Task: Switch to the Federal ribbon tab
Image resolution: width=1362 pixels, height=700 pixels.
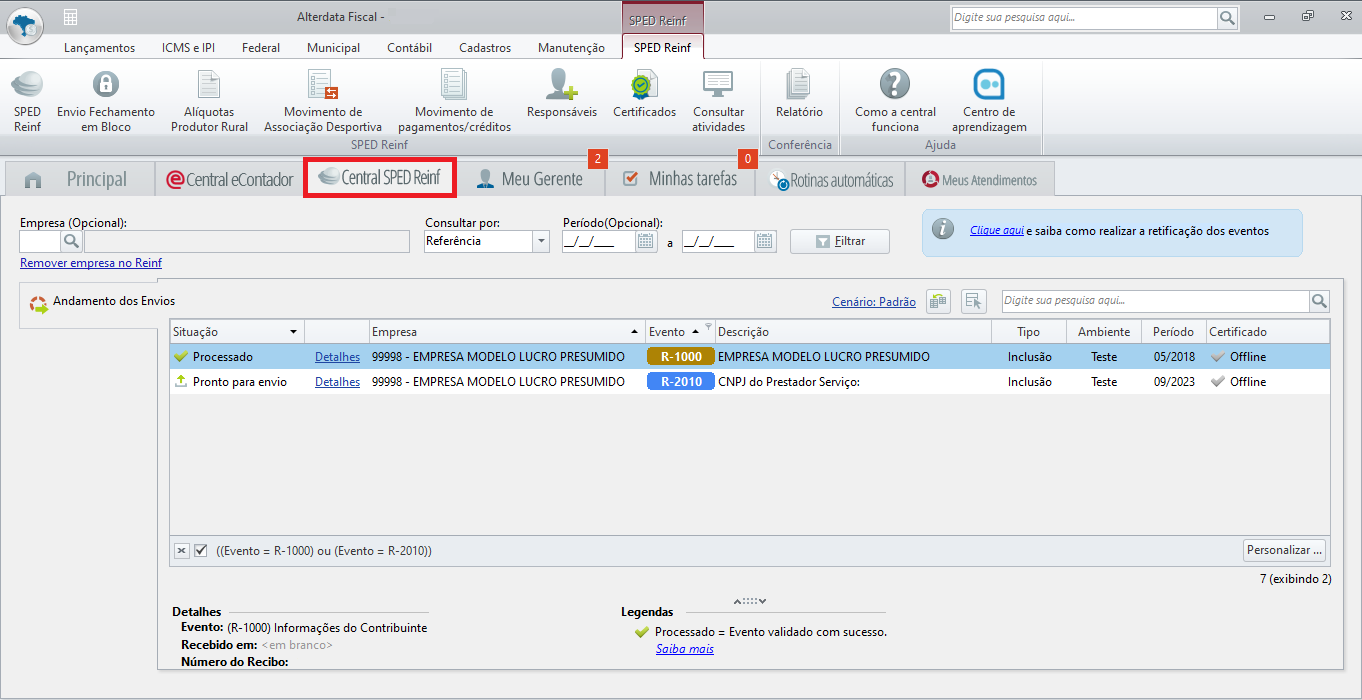Action: tap(260, 47)
